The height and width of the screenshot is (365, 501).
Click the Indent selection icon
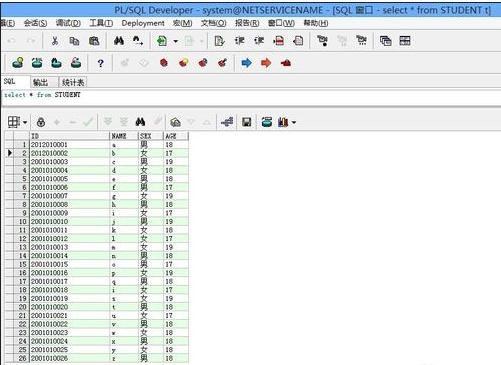(239, 41)
